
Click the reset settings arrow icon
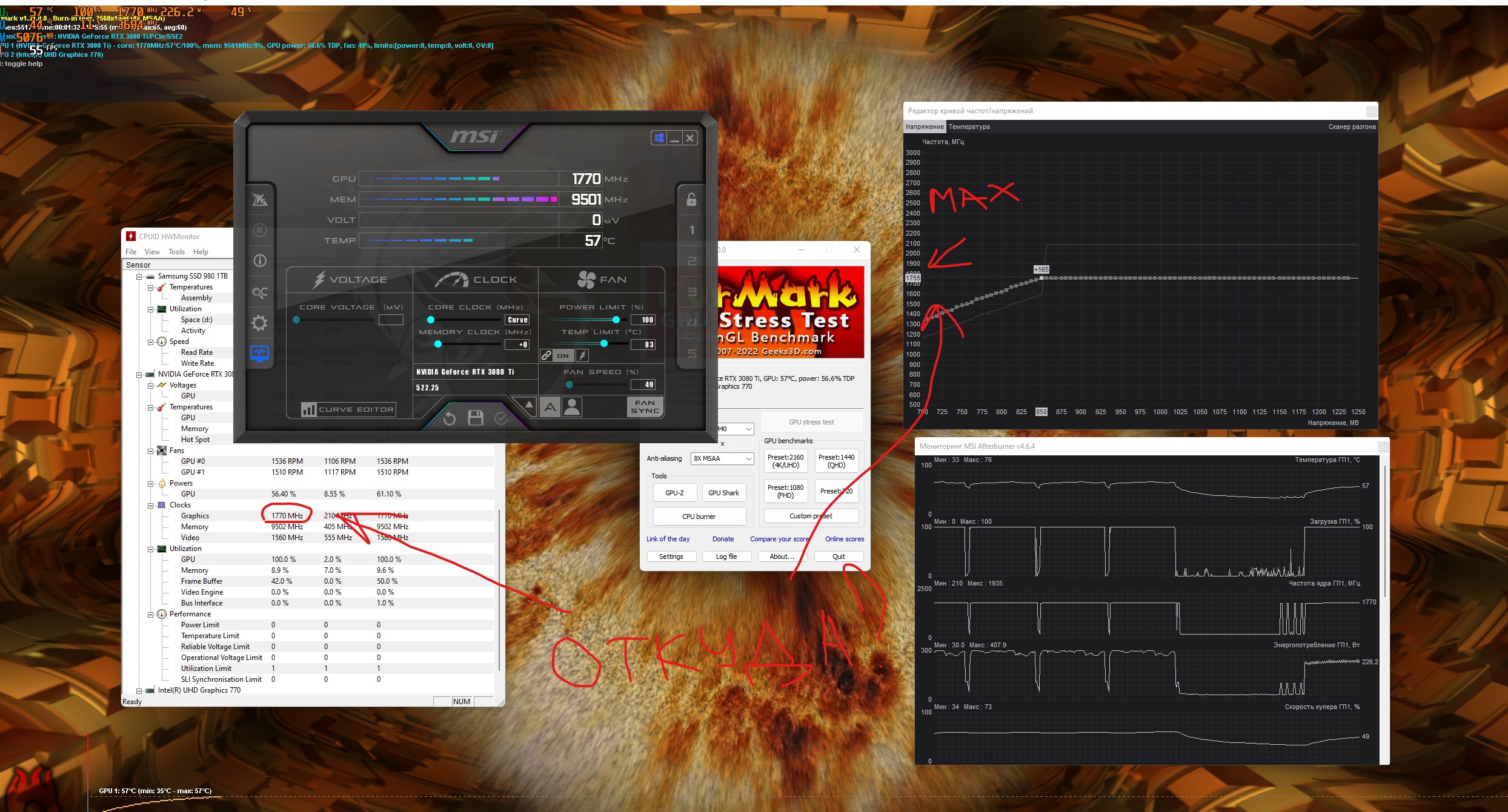click(x=449, y=418)
